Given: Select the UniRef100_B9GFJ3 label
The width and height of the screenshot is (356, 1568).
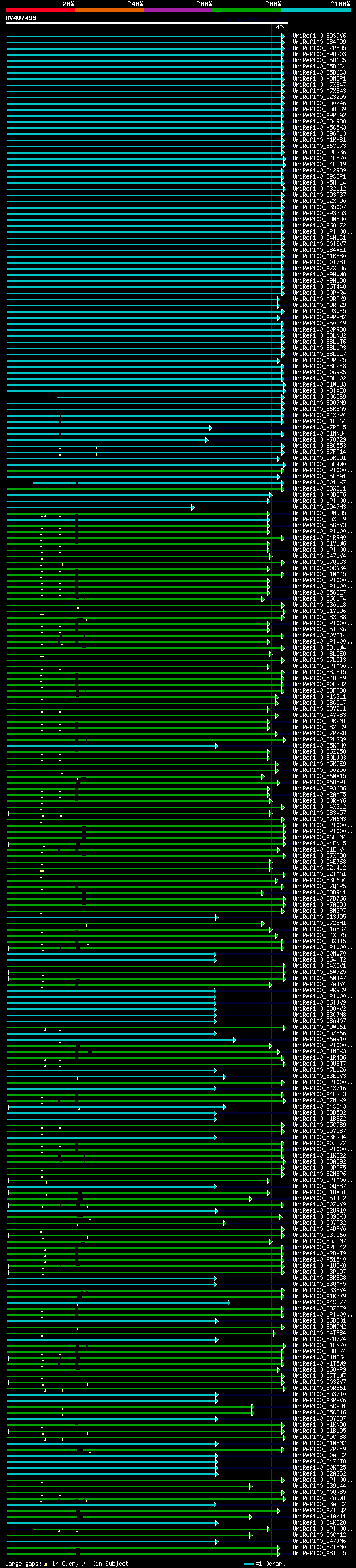Looking at the screenshot, I should click(319, 134).
